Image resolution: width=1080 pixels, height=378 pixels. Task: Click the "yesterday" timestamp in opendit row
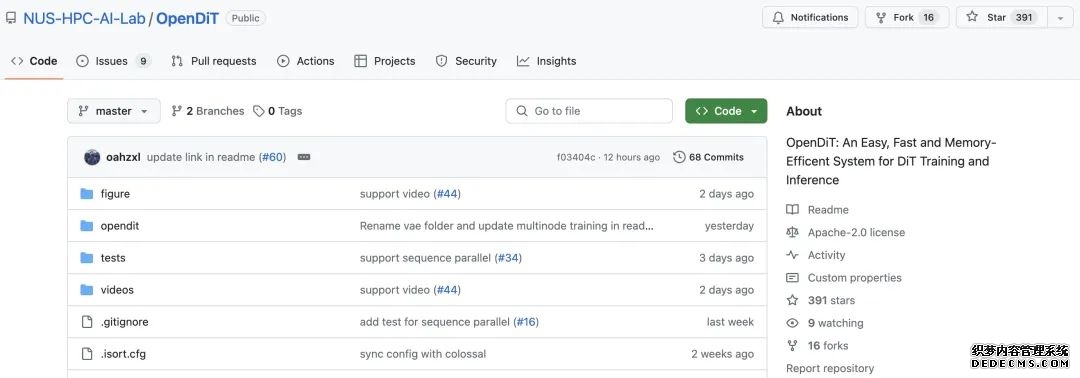tap(729, 226)
